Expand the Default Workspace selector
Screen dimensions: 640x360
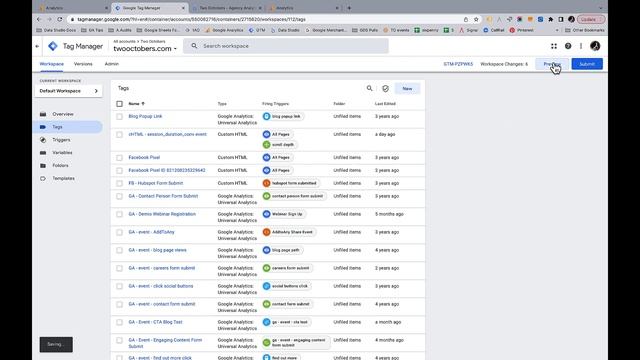coord(69,91)
